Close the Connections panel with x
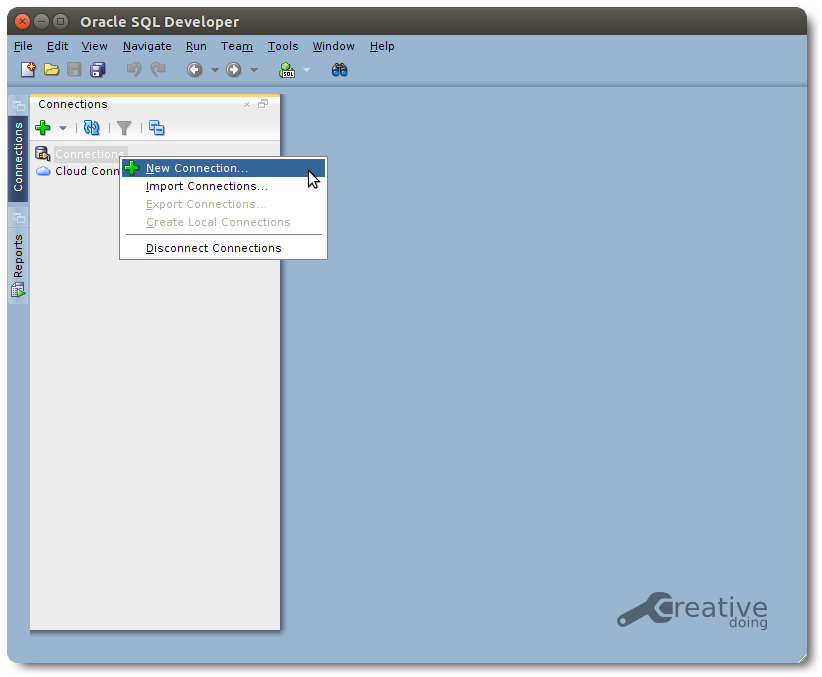Image resolution: width=822 pixels, height=677 pixels. point(247,104)
